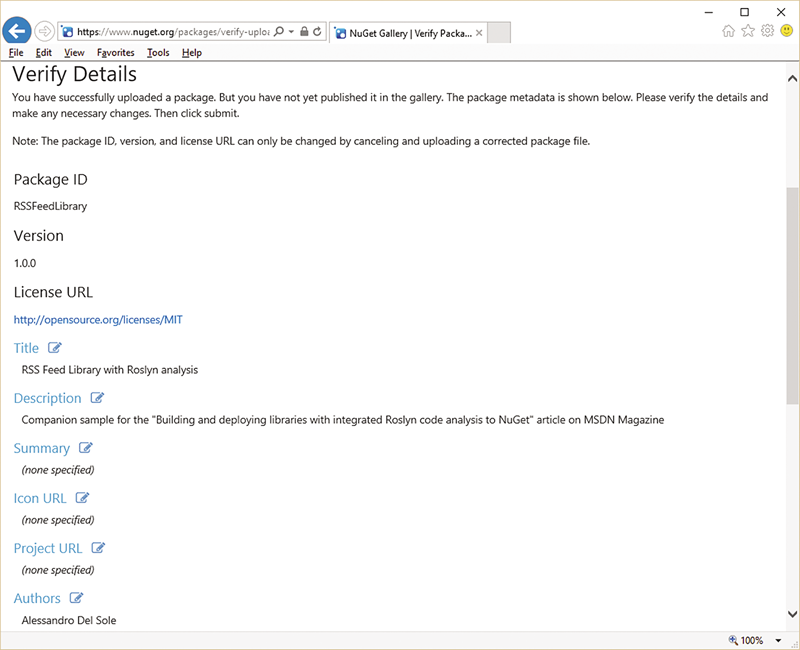The width and height of the screenshot is (800, 650).
Task: Edit the Summary with pencil icon
Action: (x=86, y=448)
